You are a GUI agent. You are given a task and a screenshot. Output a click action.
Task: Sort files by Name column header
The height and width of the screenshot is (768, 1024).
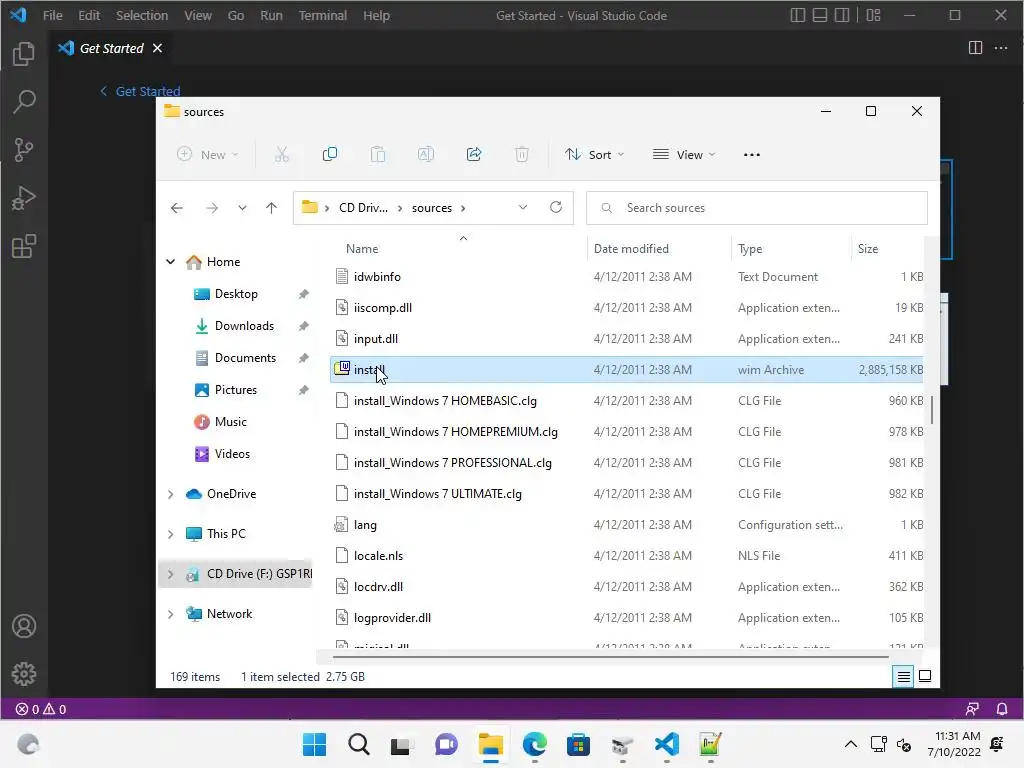point(362,249)
